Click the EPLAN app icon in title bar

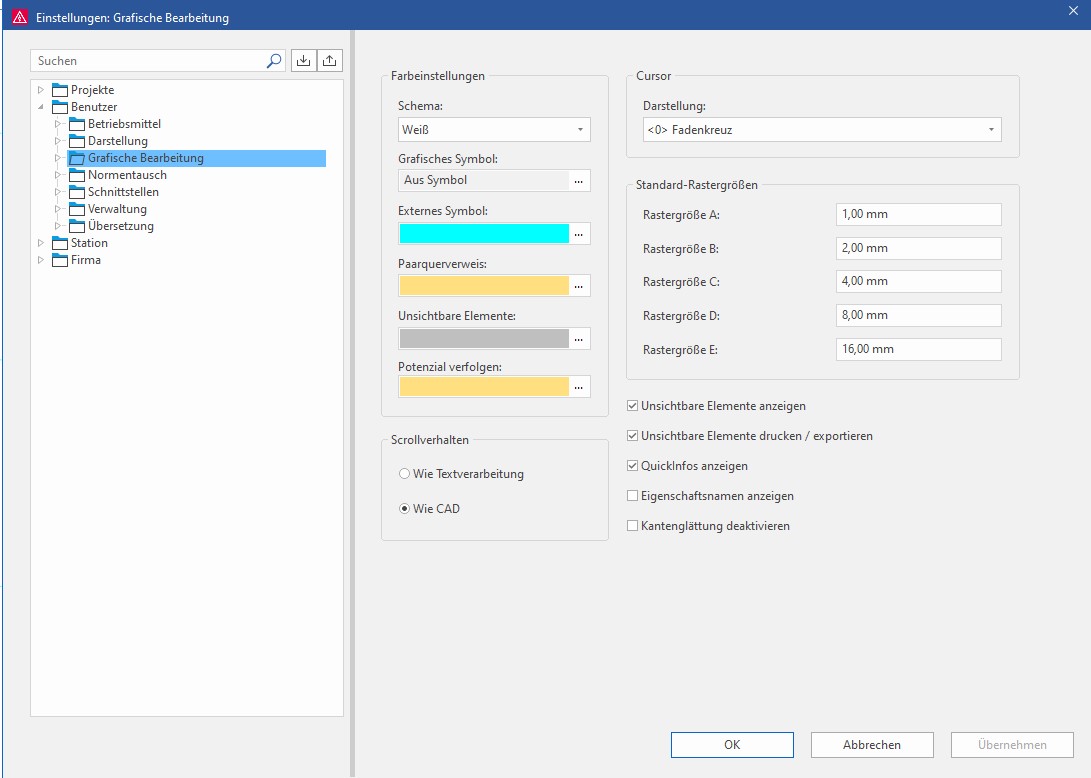pyautogui.click(x=19, y=17)
